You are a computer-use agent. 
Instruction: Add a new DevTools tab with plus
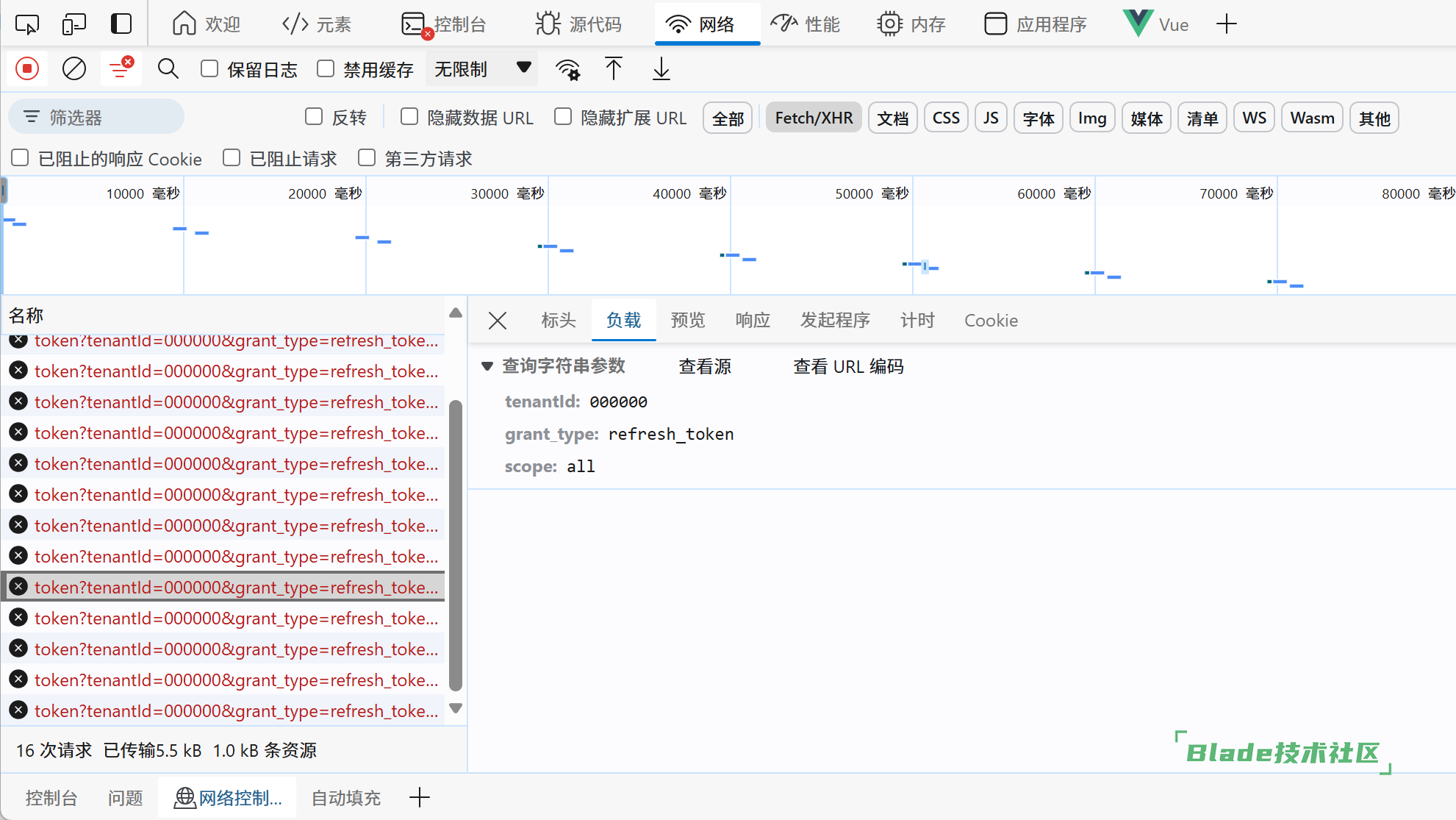(x=1226, y=24)
